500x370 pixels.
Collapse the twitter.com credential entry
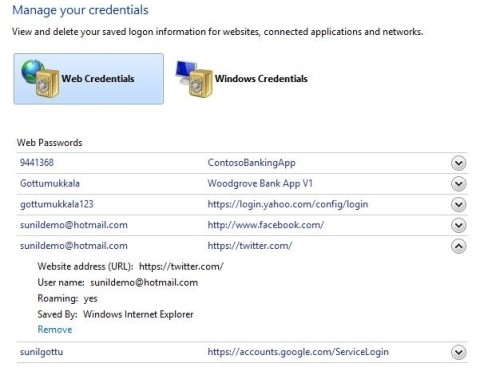(x=459, y=246)
